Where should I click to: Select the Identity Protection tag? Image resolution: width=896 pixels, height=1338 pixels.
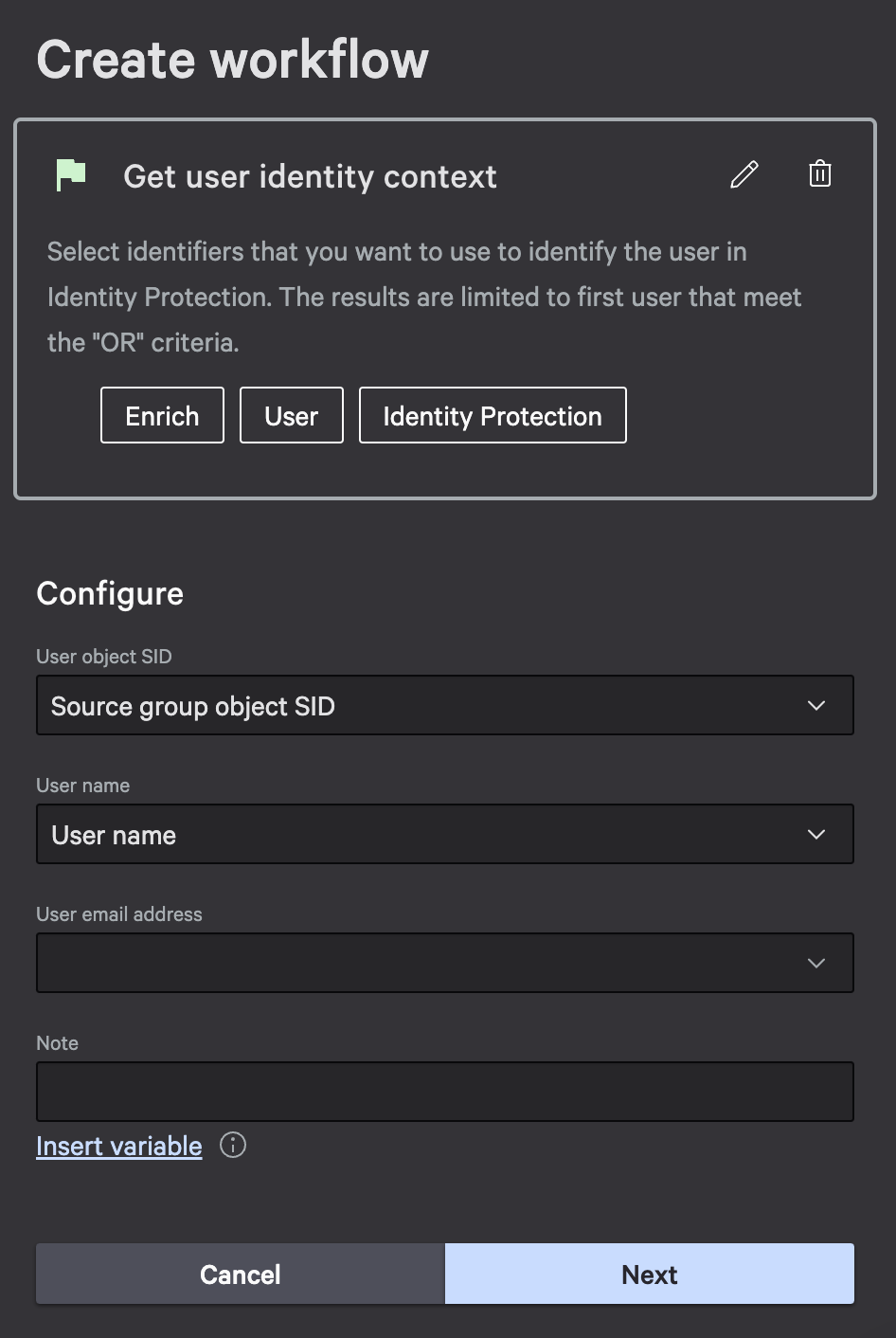pos(492,415)
